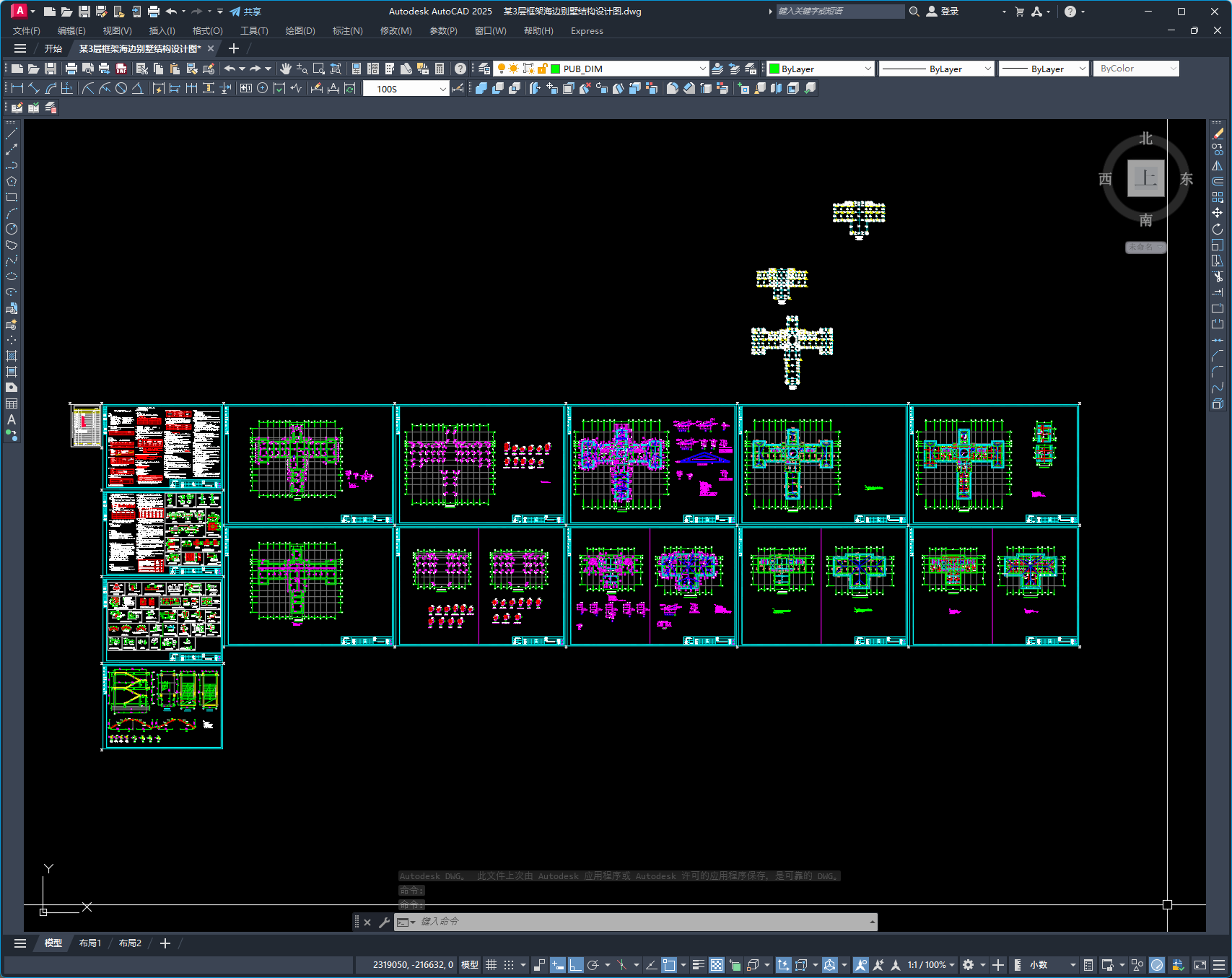Toggle Clean Screen mode
The width and height of the screenshot is (1232, 978).
[1200, 965]
